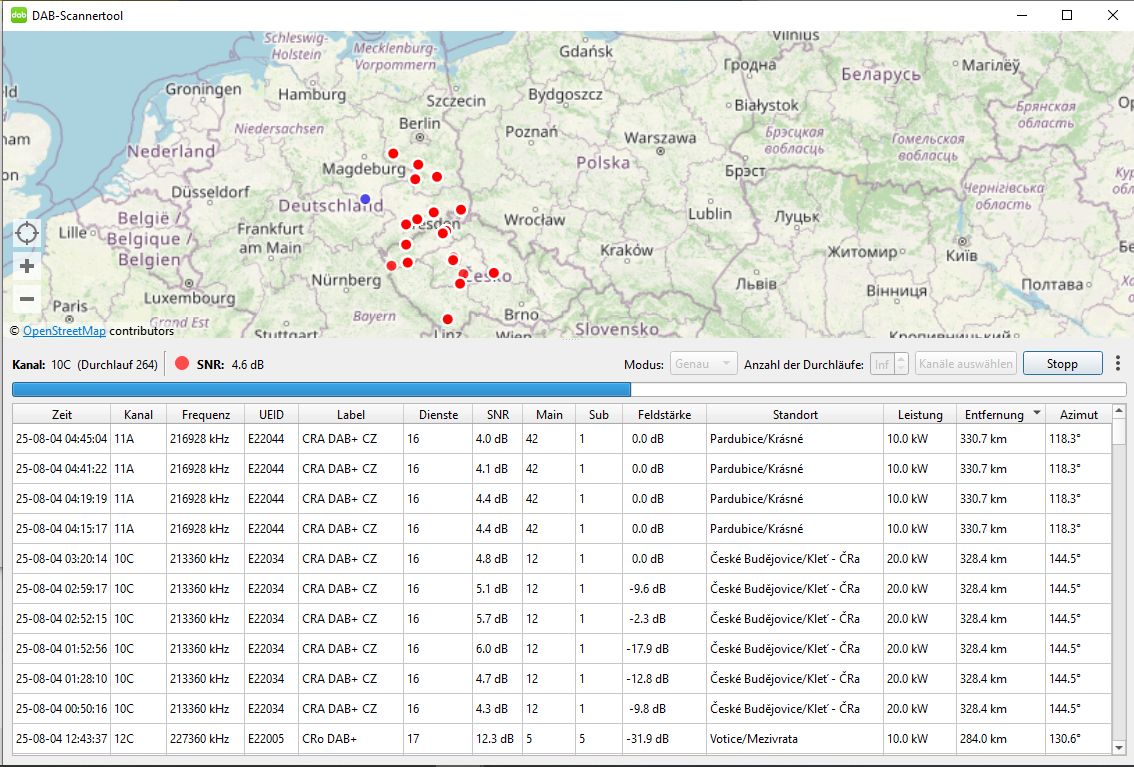1134x767 pixels.
Task: Click the Entfernung column sort arrow
Action: tap(1036, 413)
